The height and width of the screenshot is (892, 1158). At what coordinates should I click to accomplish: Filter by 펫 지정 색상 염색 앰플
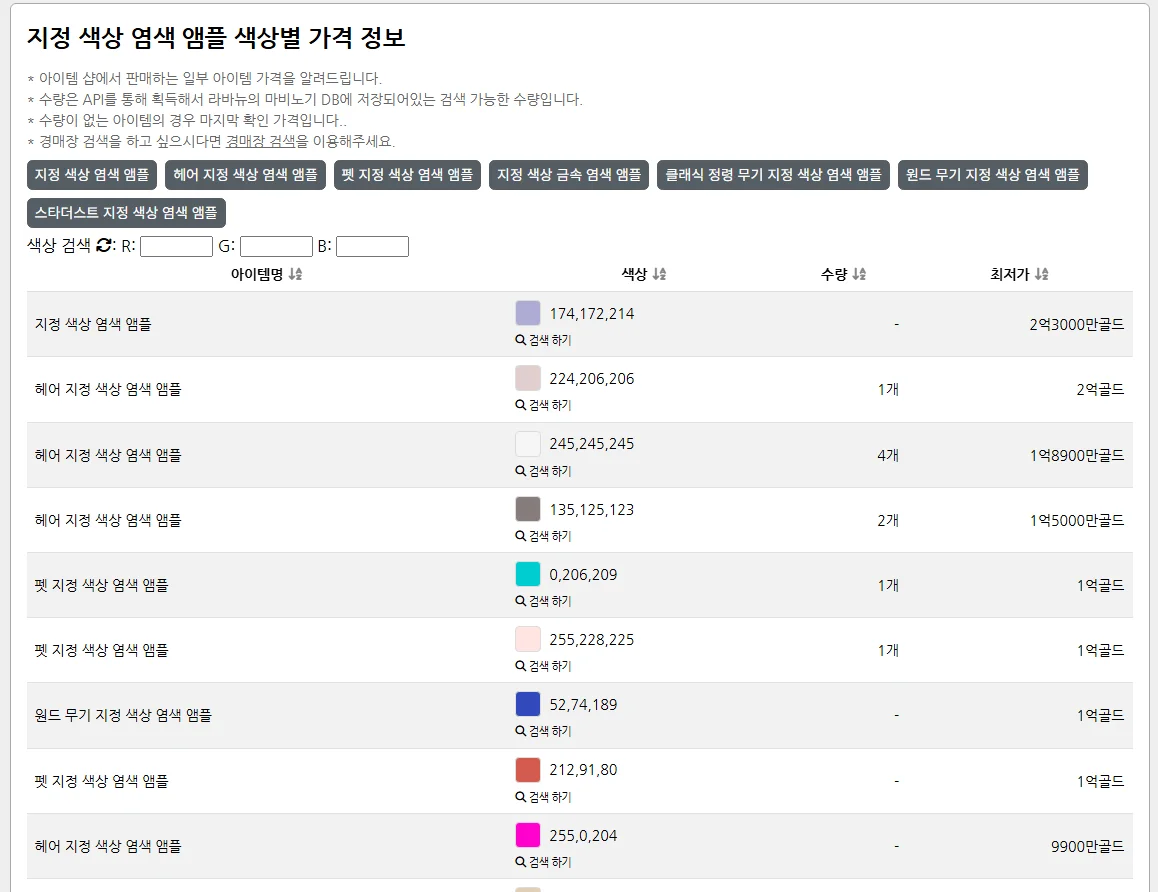click(407, 175)
